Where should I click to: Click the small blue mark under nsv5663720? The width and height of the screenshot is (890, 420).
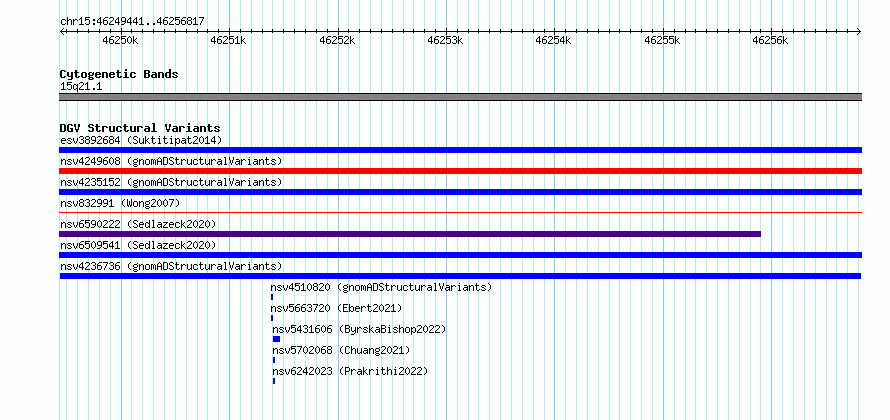pos(272,318)
